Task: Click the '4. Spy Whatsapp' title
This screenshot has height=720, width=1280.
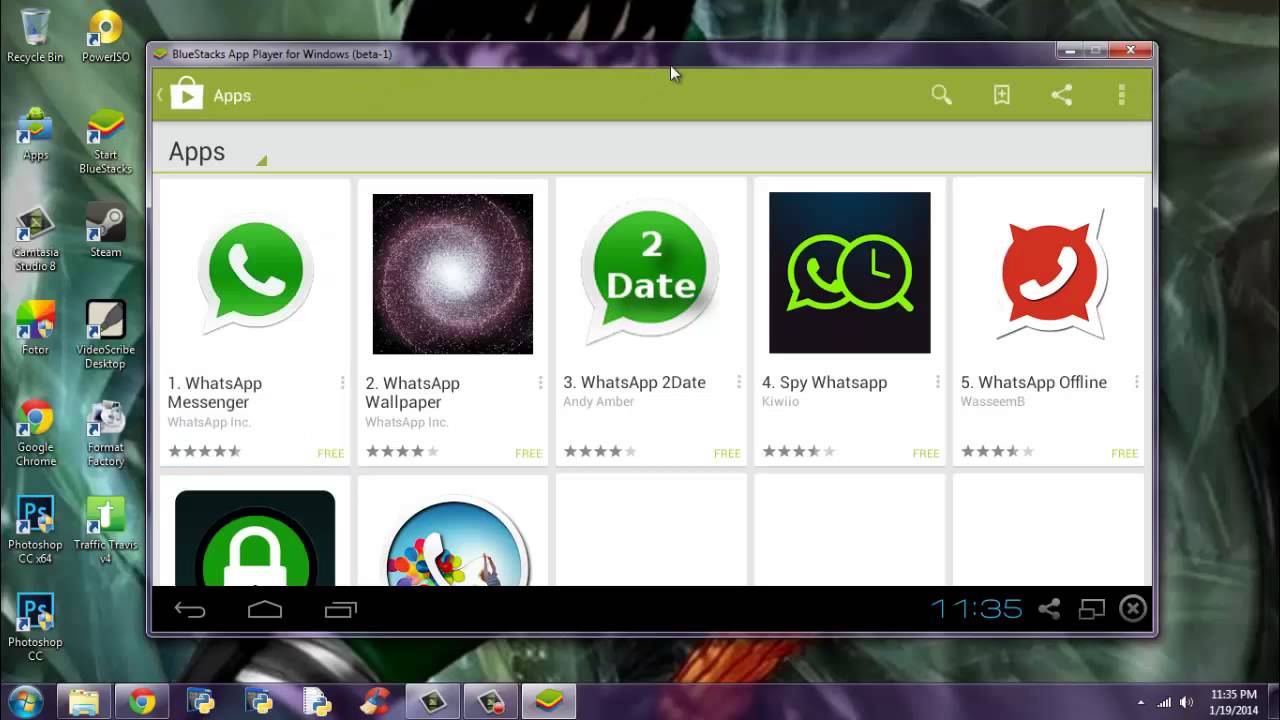Action: [x=824, y=382]
